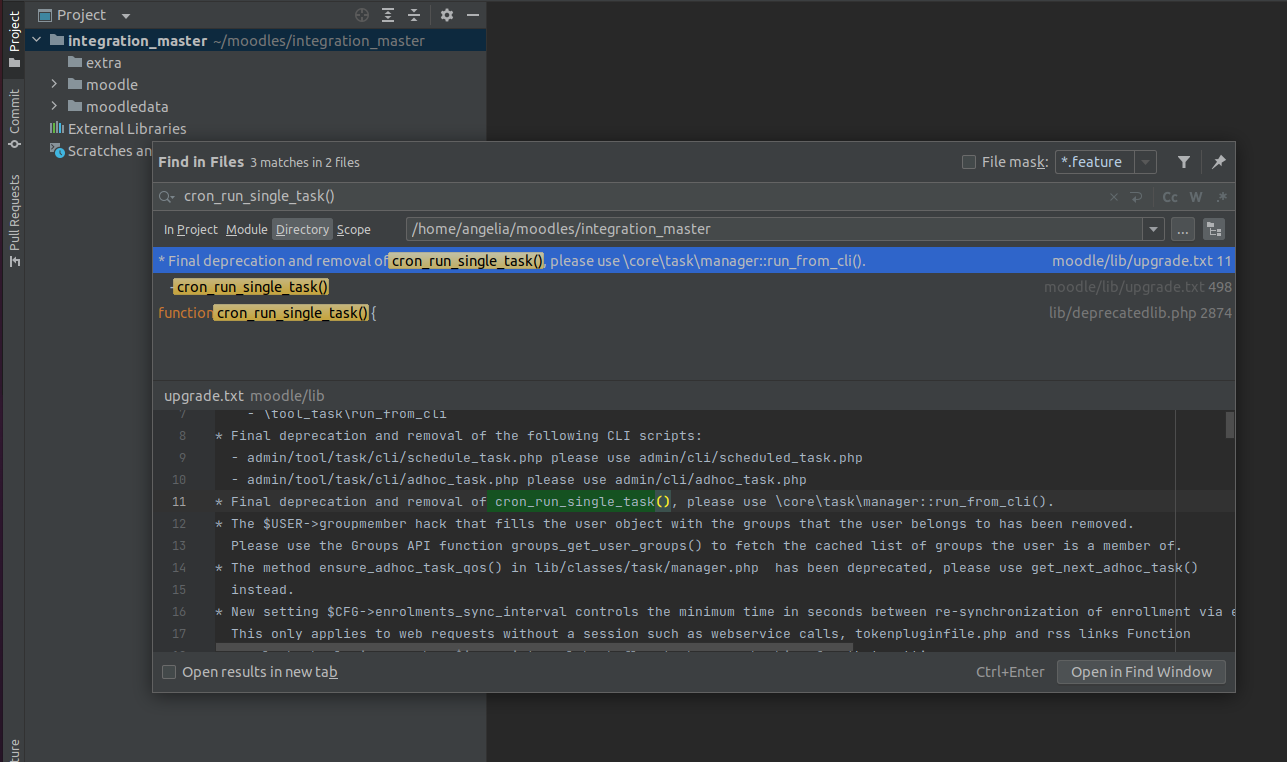Expand the moodledata folder chevron
This screenshot has width=1287, height=762.
point(54,106)
